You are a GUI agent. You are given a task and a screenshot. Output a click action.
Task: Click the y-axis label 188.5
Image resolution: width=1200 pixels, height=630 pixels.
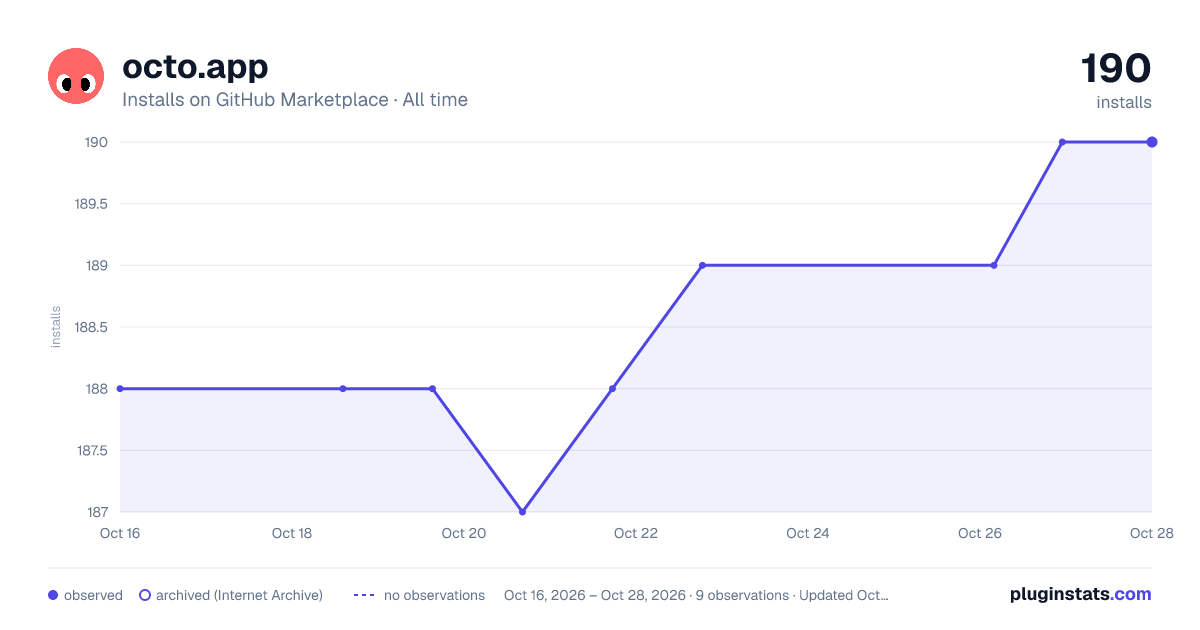(x=91, y=327)
